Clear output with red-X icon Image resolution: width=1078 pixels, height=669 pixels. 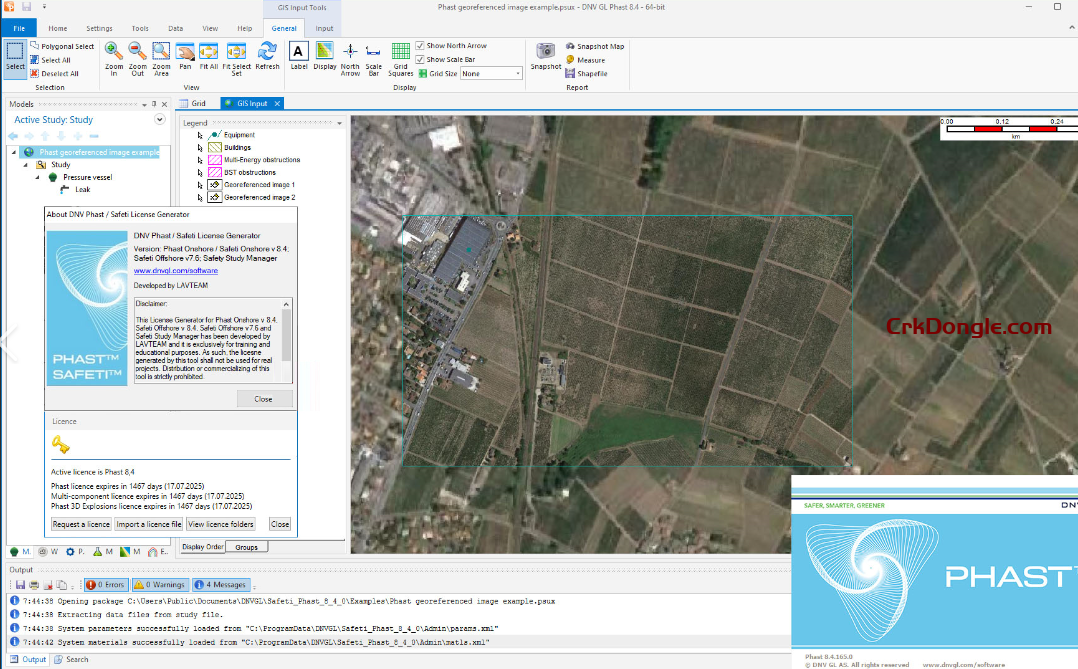tap(48, 585)
